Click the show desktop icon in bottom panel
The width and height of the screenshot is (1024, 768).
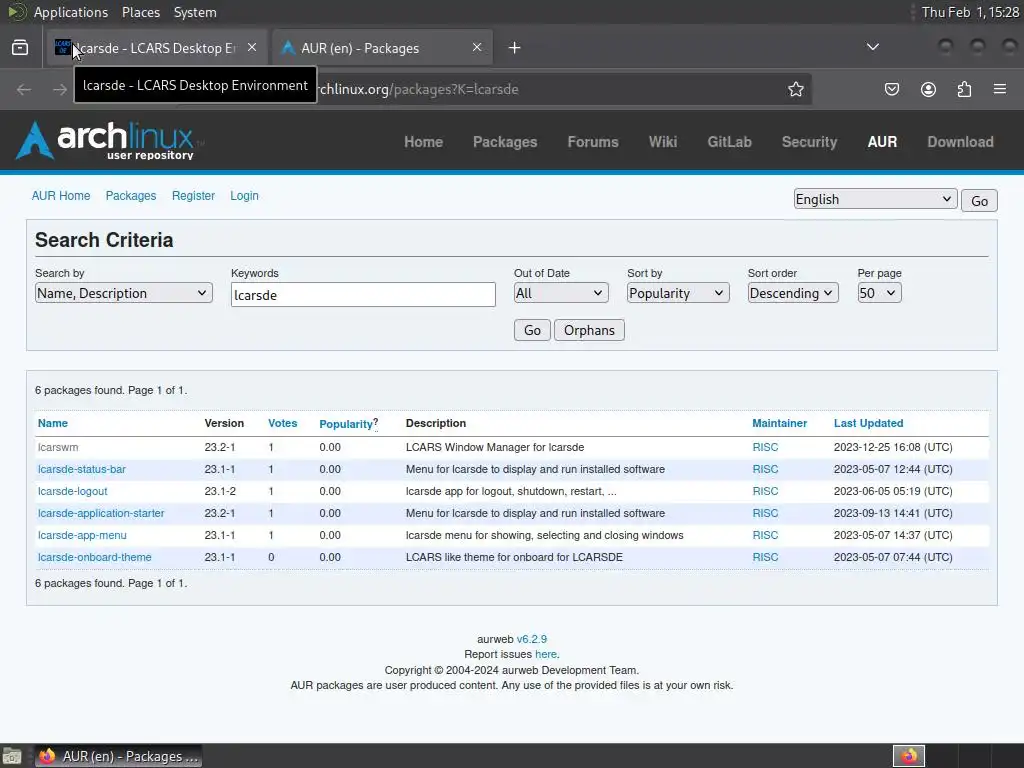click(12, 756)
